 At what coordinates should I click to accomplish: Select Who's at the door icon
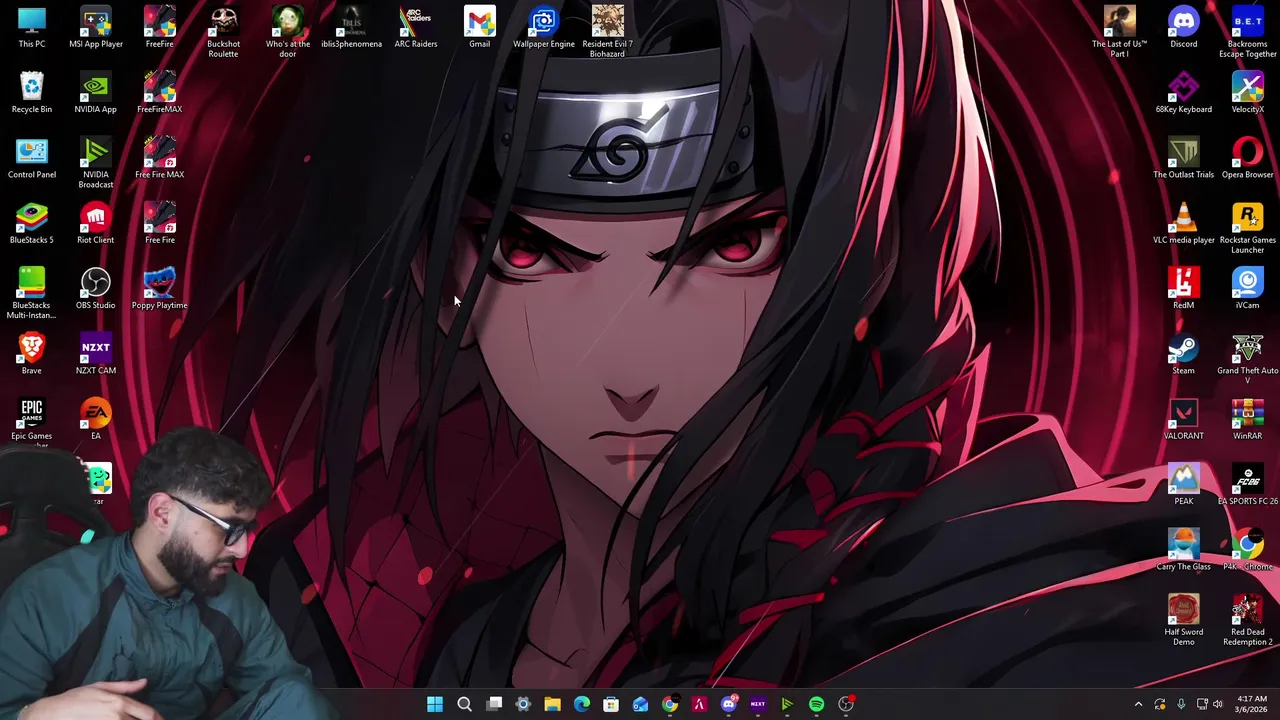tap(288, 32)
